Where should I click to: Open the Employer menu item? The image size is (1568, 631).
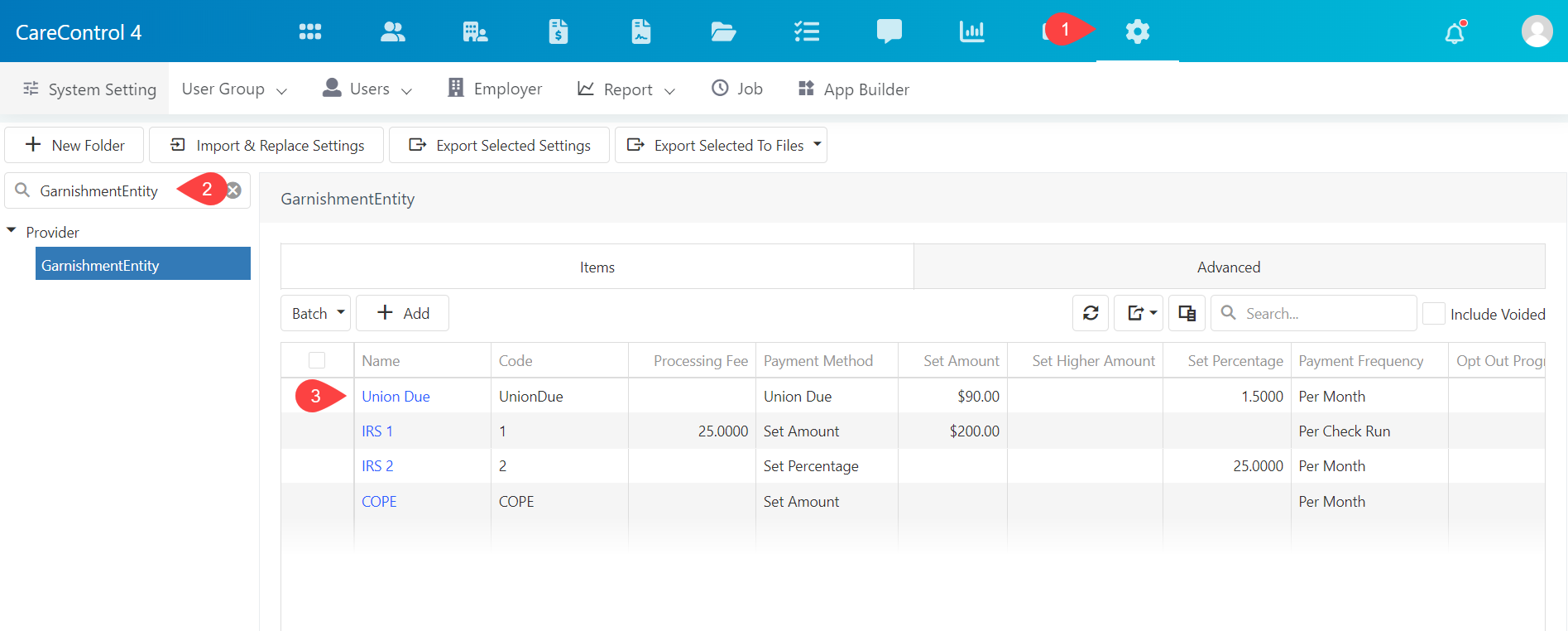[x=495, y=89]
